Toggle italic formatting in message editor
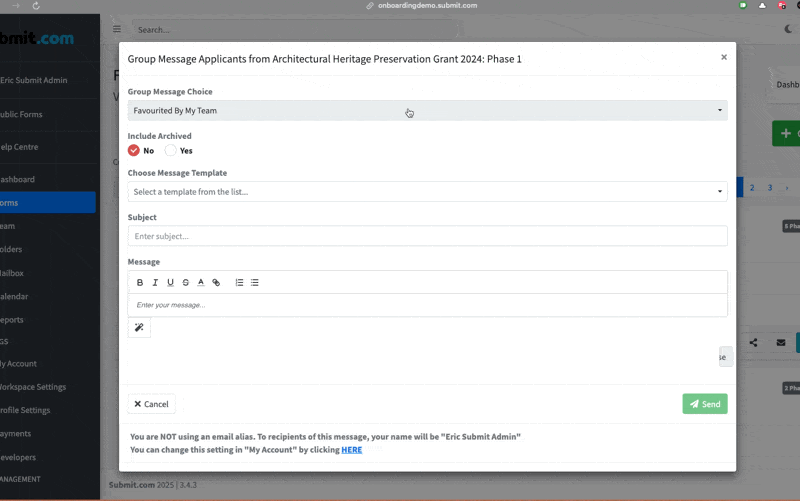The height and width of the screenshot is (501, 800). pos(155,282)
